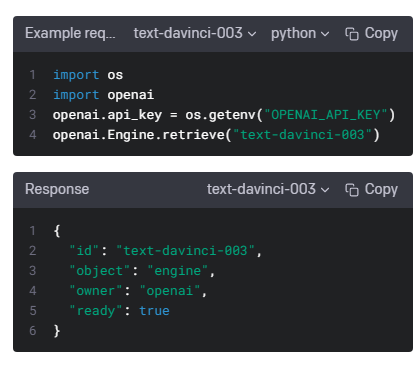Click the chevron beside text-davinci-003 in Response header
Image resolution: width=420 pixels, height=365 pixels.
(x=325, y=190)
